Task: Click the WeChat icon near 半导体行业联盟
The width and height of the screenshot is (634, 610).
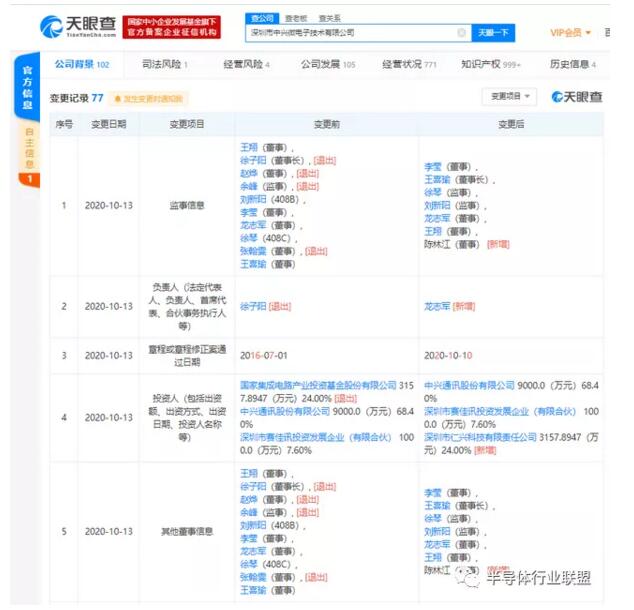Action: [467, 578]
